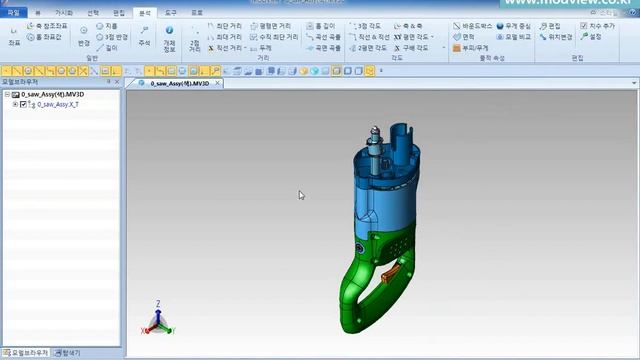Click the magnifier icon in toolbar

(x=215, y=71)
